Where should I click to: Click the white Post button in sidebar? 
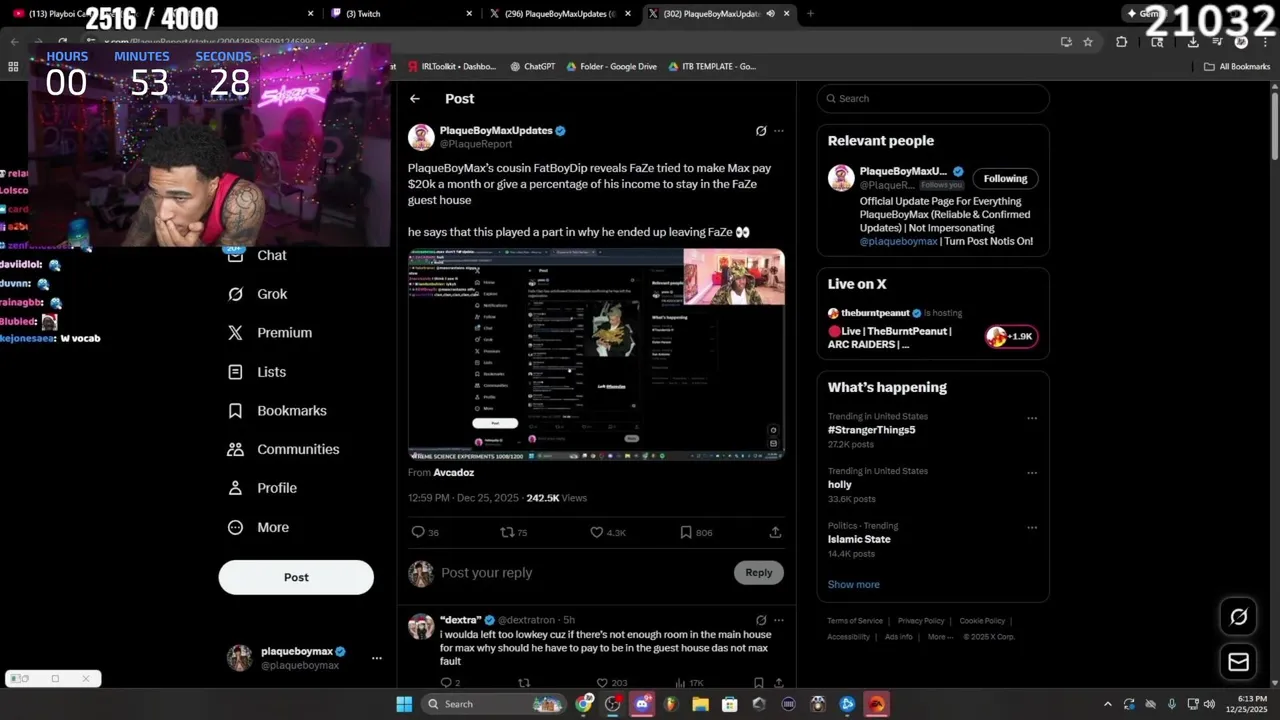296,577
